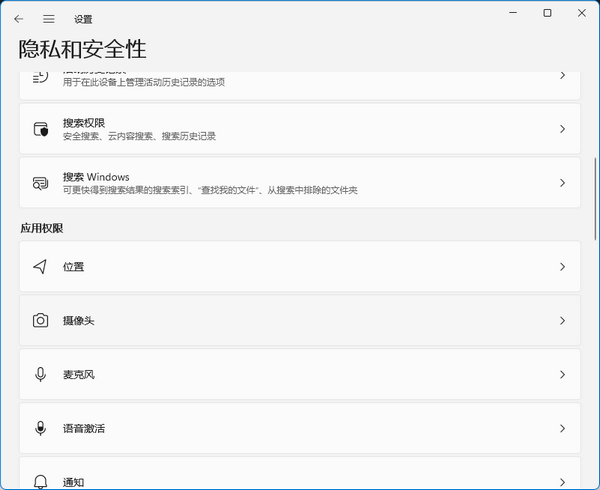Select the 搜索 Windows settings entry
This screenshot has height=490, width=600.
[x=300, y=183]
